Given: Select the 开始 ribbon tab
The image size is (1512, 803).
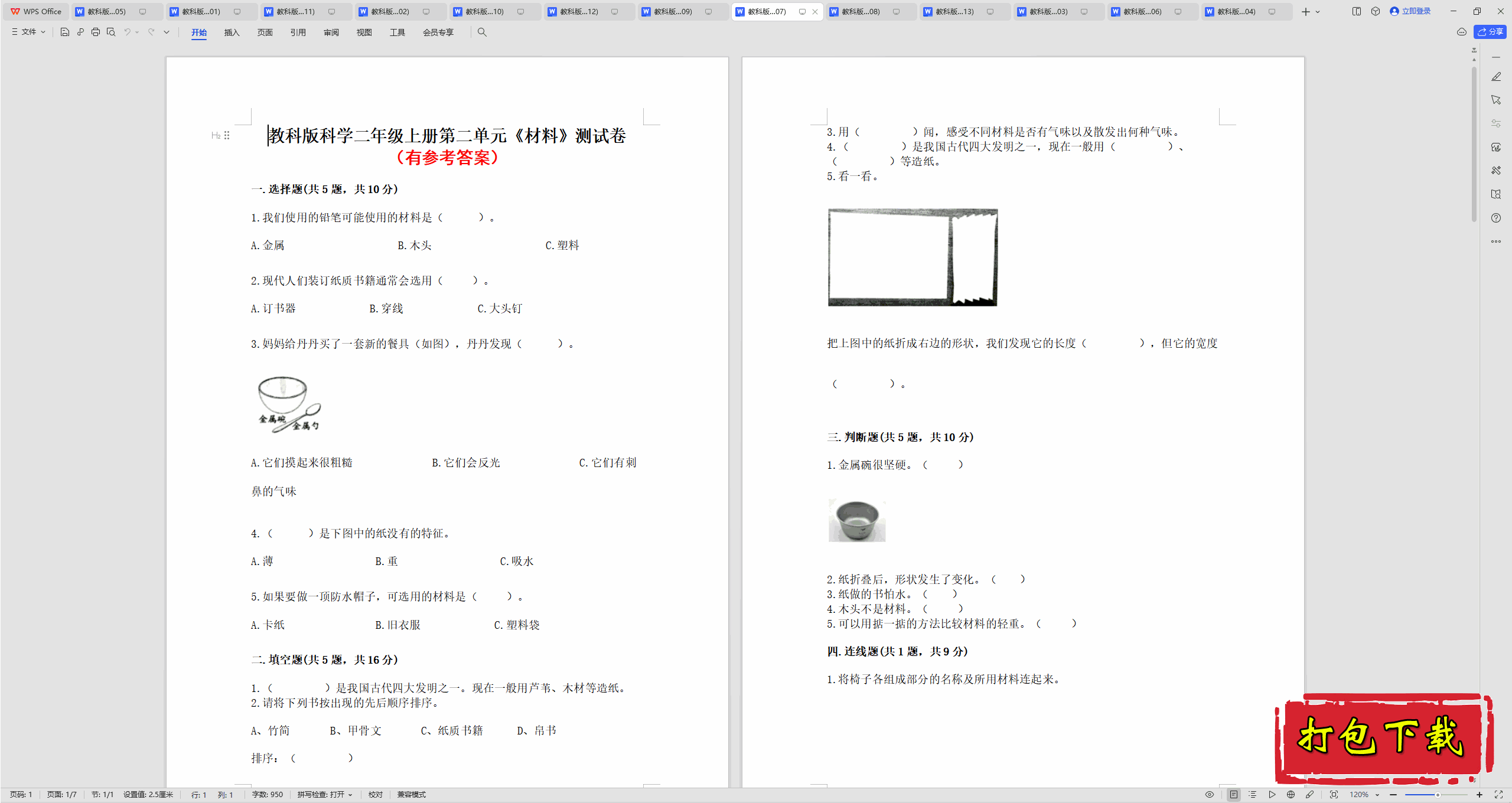Looking at the screenshot, I should 199,32.
